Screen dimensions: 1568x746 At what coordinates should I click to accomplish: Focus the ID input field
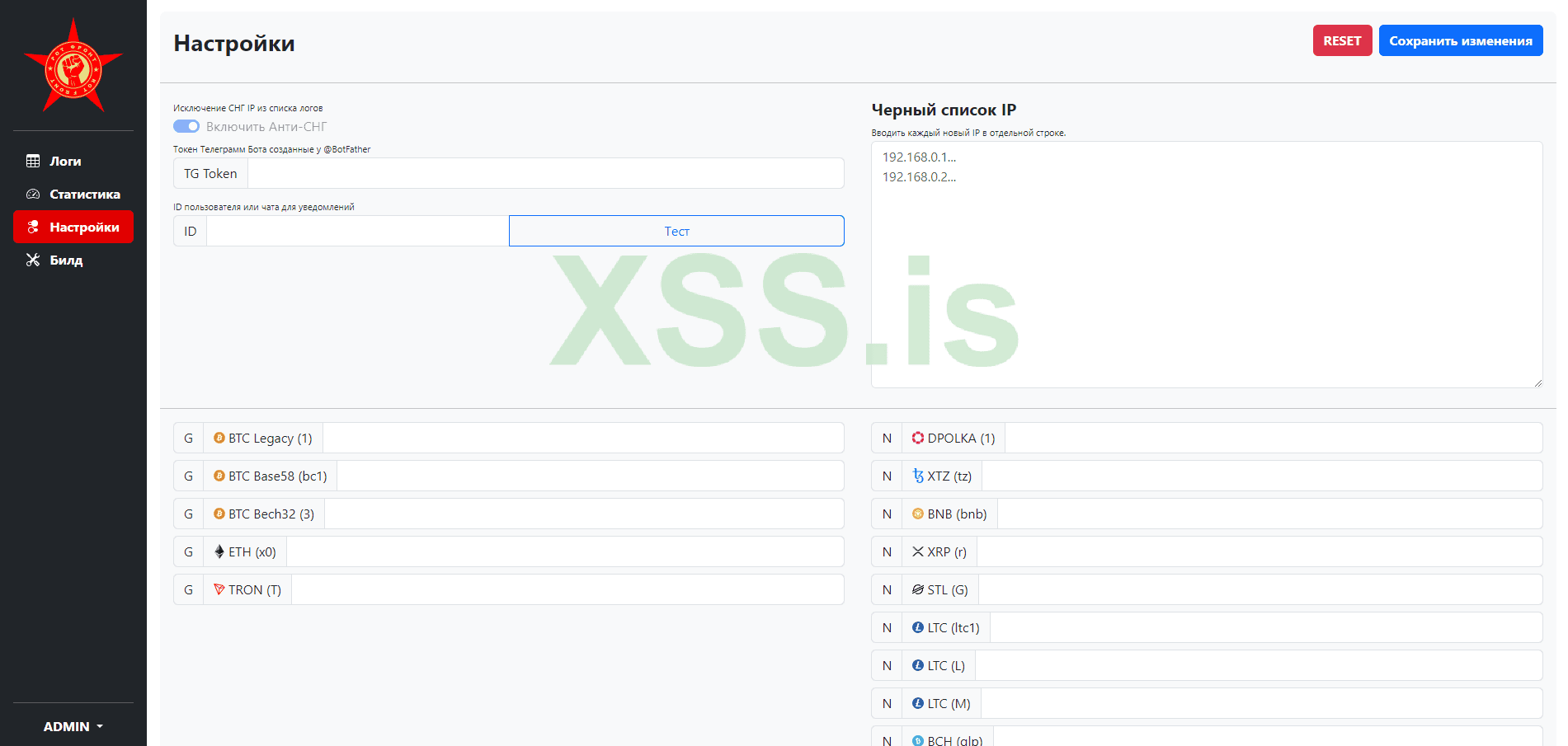tap(357, 231)
